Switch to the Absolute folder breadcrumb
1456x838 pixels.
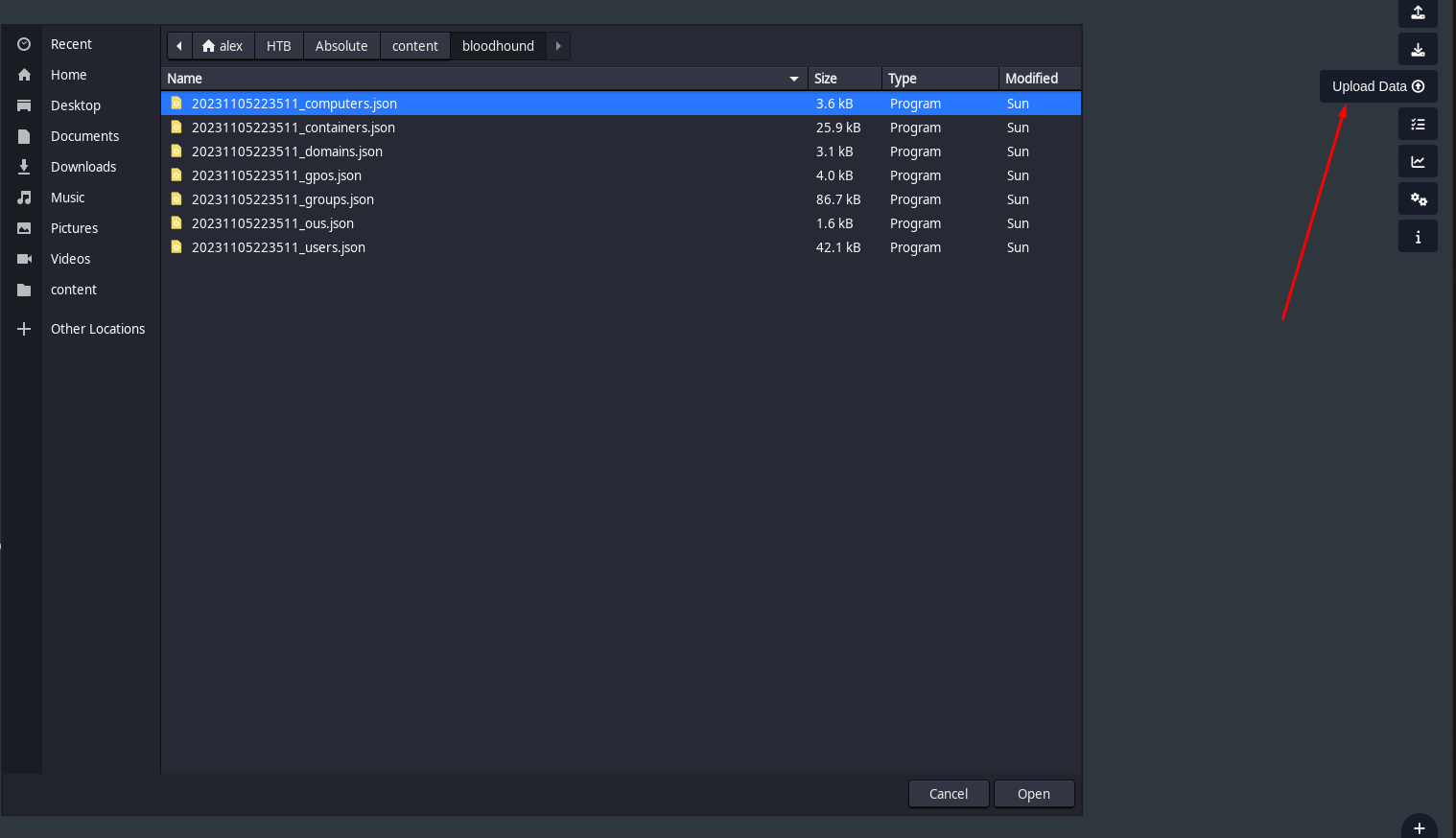click(x=341, y=46)
